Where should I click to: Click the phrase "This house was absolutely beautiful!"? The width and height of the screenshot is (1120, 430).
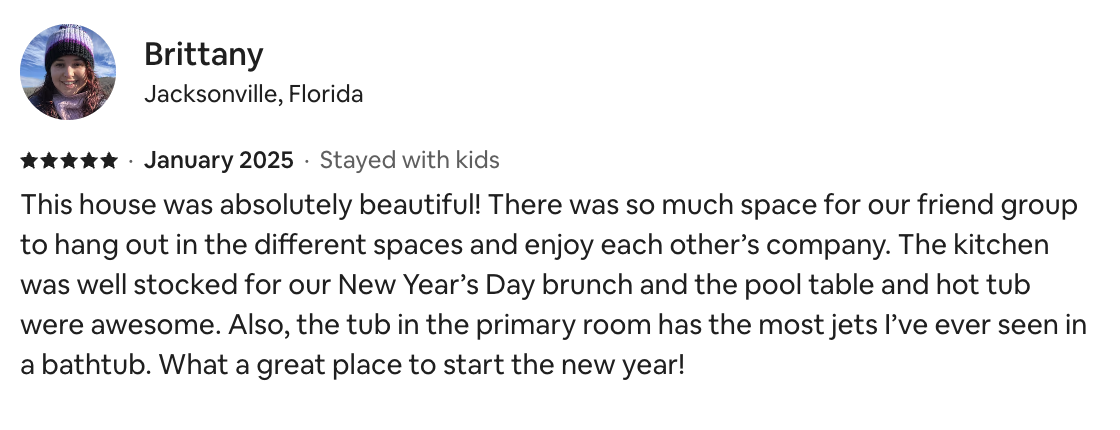click(x=251, y=206)
